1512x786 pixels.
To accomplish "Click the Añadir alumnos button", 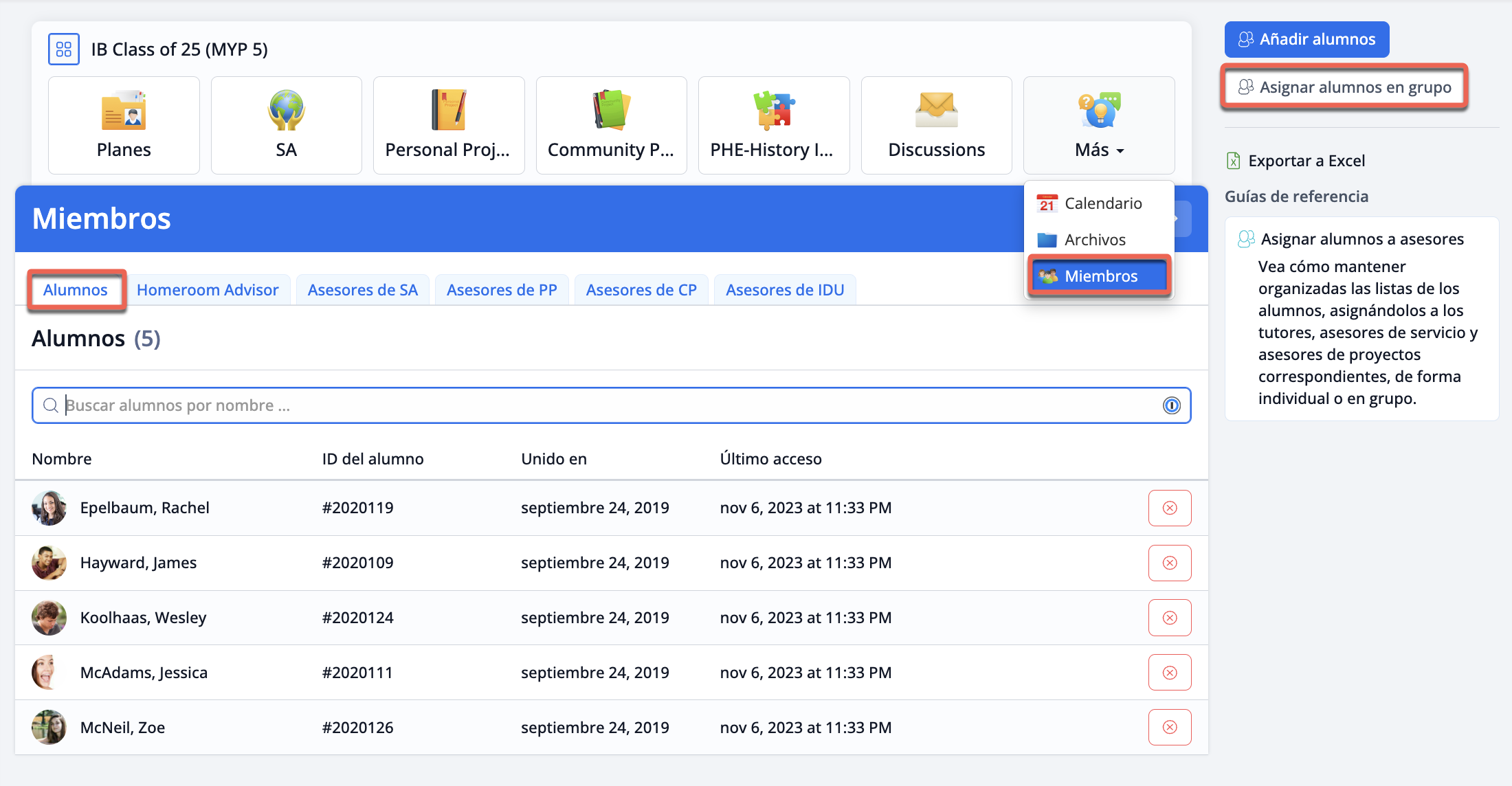I will click(x=1306, y=39).
